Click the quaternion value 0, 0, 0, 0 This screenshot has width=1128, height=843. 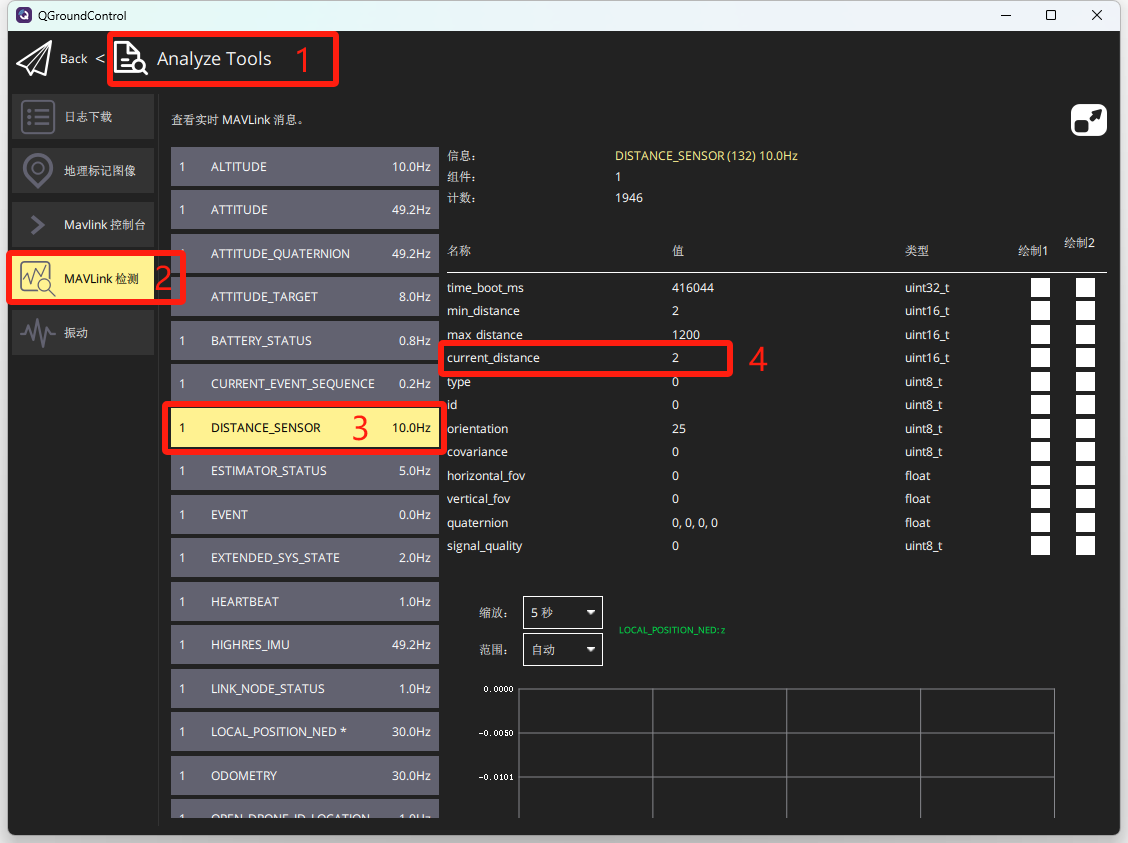(x=694, y=523)
